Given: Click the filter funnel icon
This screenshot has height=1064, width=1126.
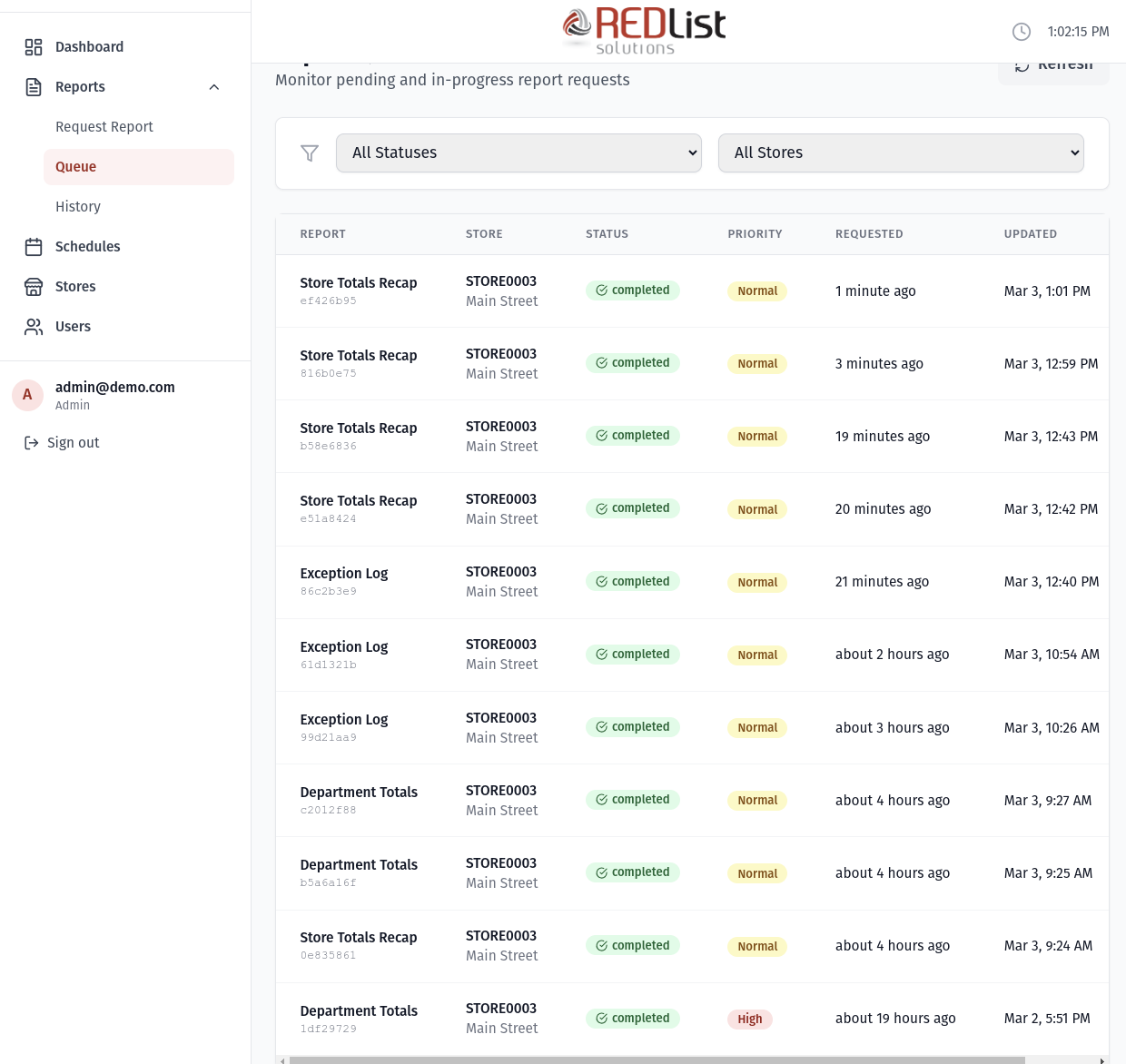Looking at the screenshot, I should tap(310, 153).
